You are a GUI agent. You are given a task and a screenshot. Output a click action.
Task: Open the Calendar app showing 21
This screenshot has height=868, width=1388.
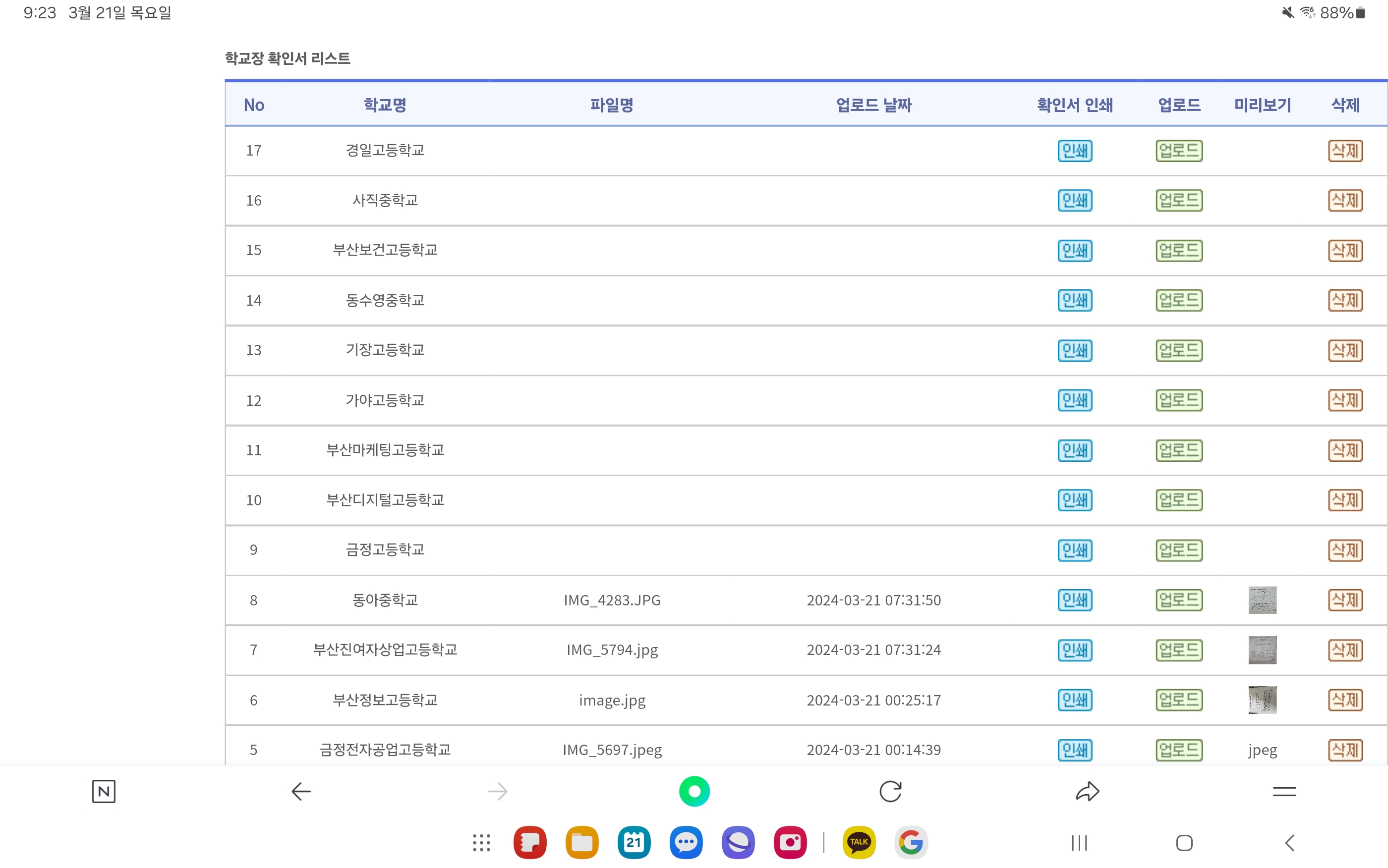(x=634, y=843)
